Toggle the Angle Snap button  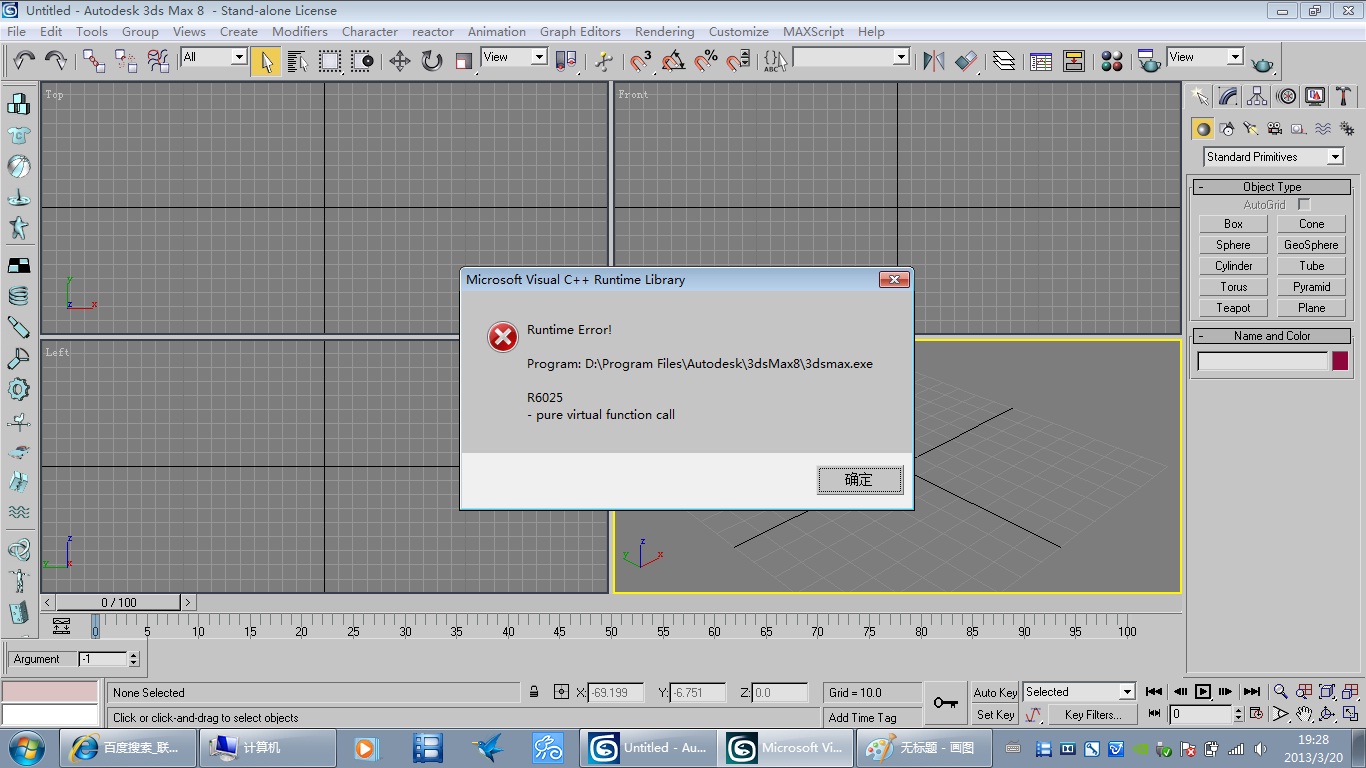pos(674,61)
